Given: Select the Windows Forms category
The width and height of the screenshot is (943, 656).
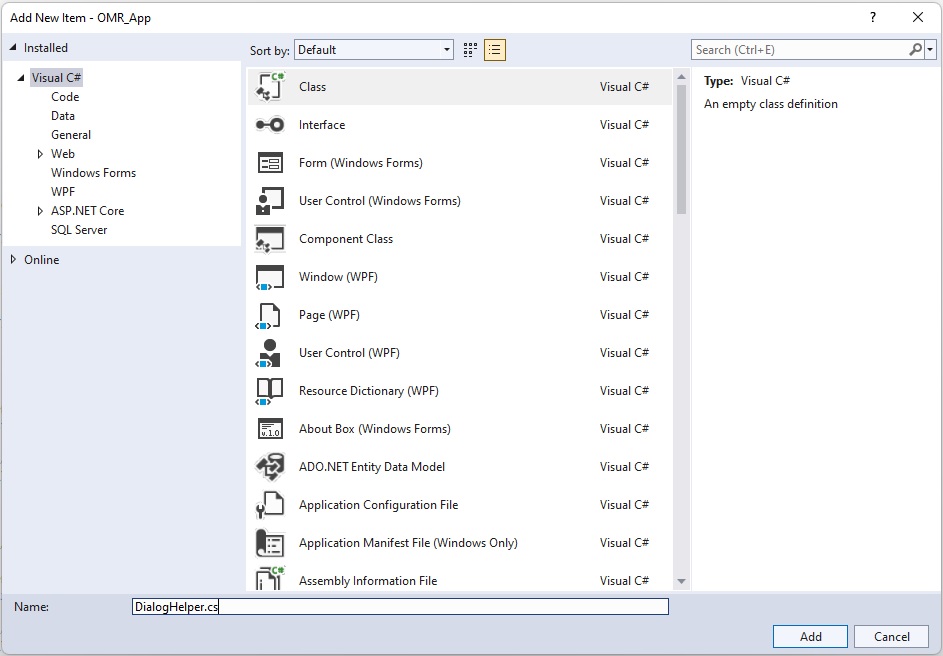Looking at the screenshot, I should [93, 173].
